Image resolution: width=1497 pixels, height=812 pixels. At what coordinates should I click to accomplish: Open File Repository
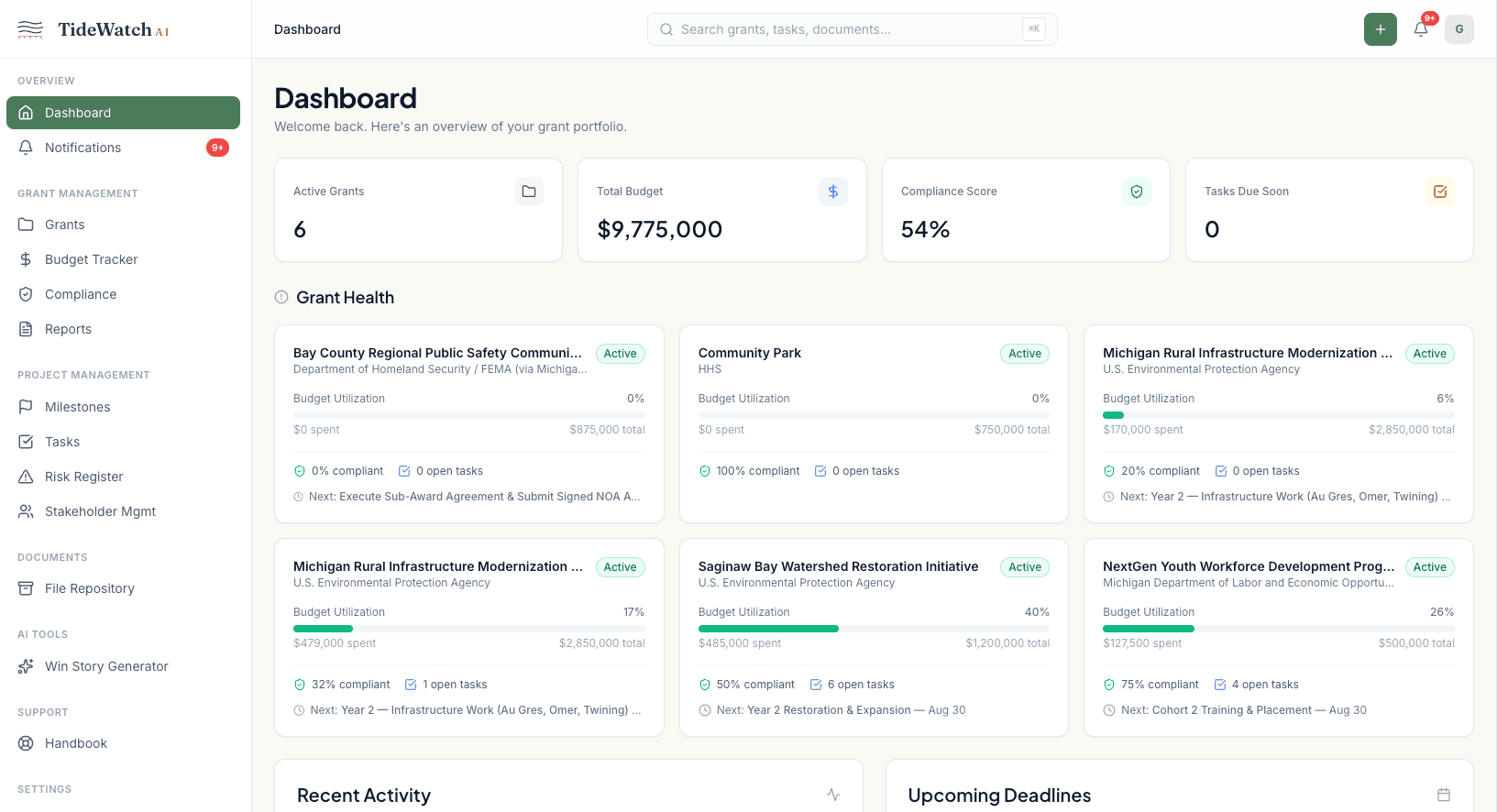pyautogui.click(x=123, y=588)
